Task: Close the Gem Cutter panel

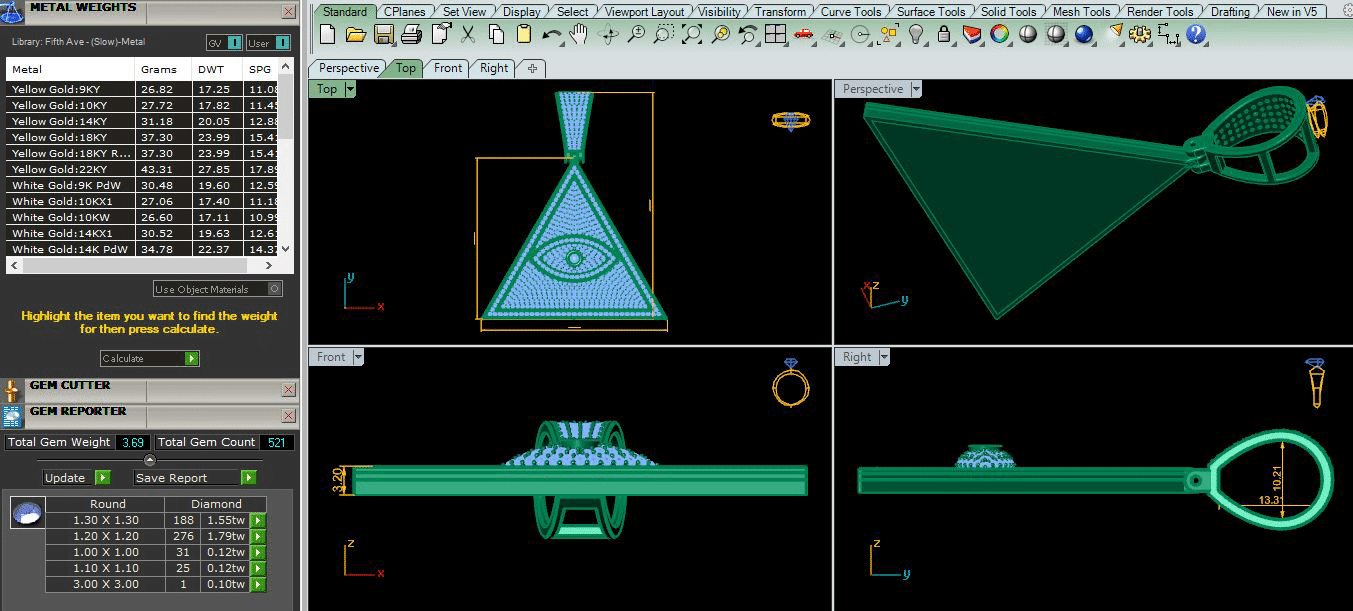Action: click(x=289, y=390)
